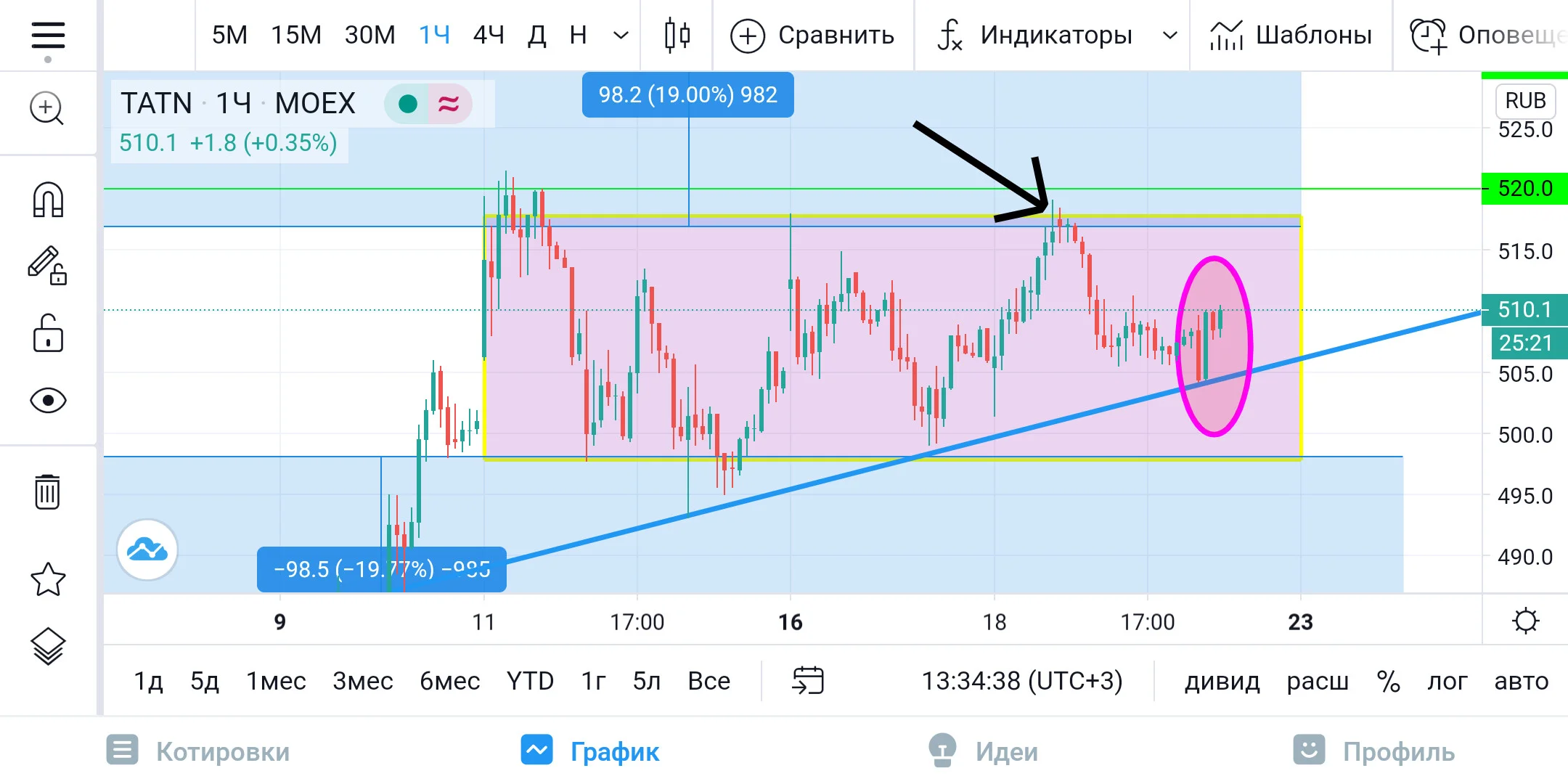This screenshot has width=1568, height=784.
Task: Set the range to 1мес
Action: tap(276, 681)
